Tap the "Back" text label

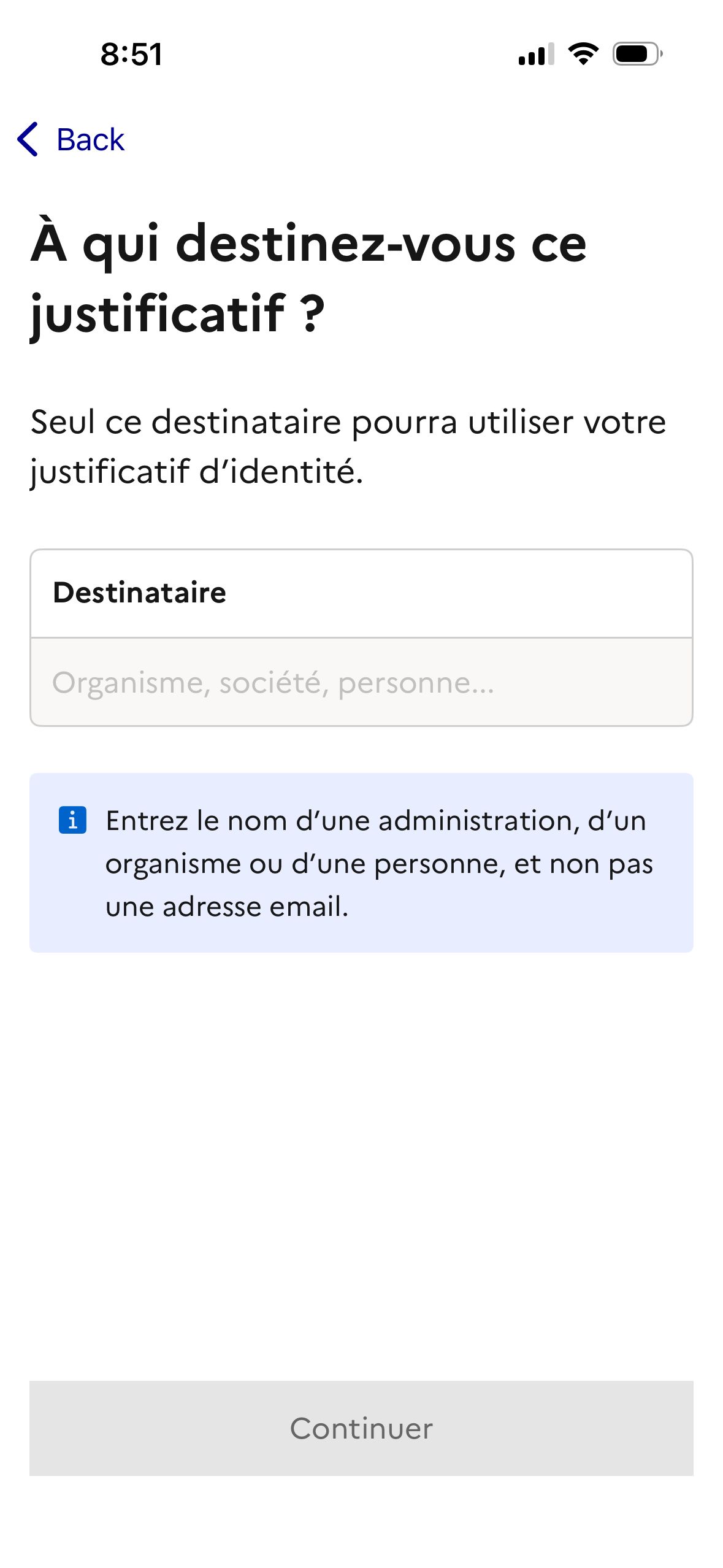pyautogui.click(x=90, y=140)
